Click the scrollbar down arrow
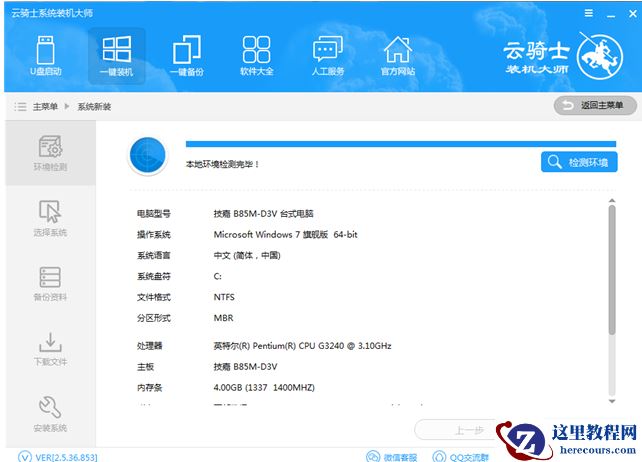The width and height of the screenshot is (642, 462). pyautogui.click(x=612, y=401)
